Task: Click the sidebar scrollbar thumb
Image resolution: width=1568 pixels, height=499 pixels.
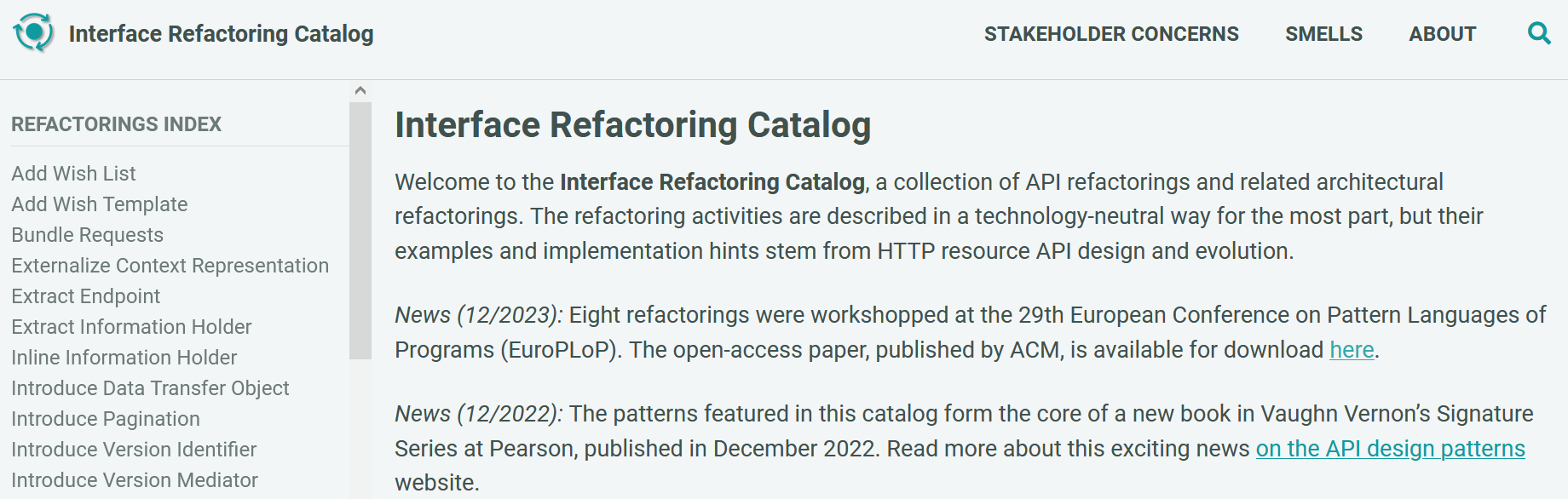Action: [x=360, y=230]
